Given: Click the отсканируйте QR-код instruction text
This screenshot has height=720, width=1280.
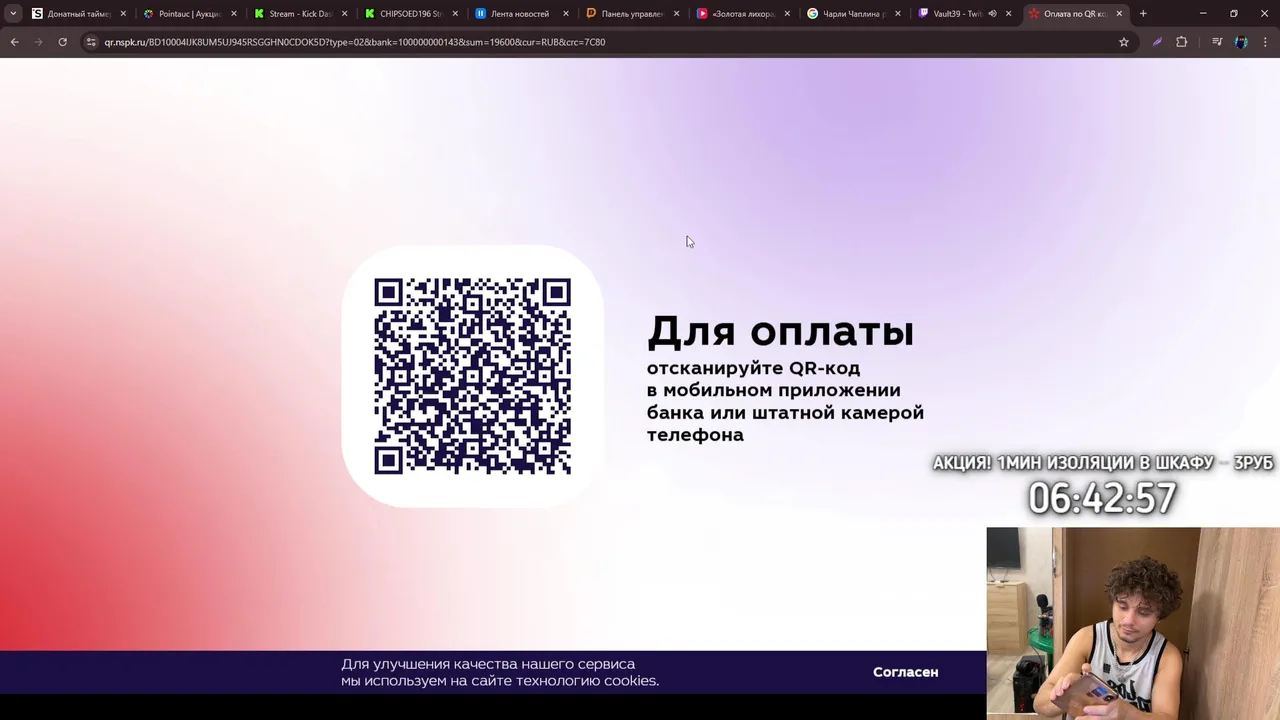Looking at the screenshot, I should [785, 401].
